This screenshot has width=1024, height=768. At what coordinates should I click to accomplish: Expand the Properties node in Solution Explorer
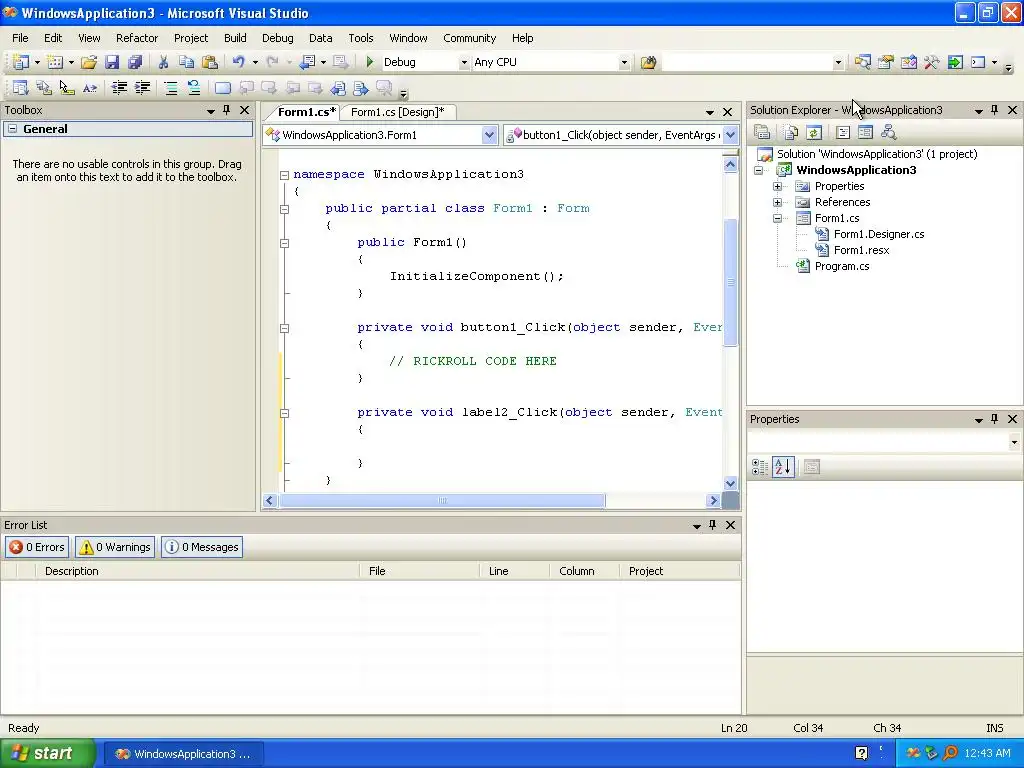tap(777, 186)
